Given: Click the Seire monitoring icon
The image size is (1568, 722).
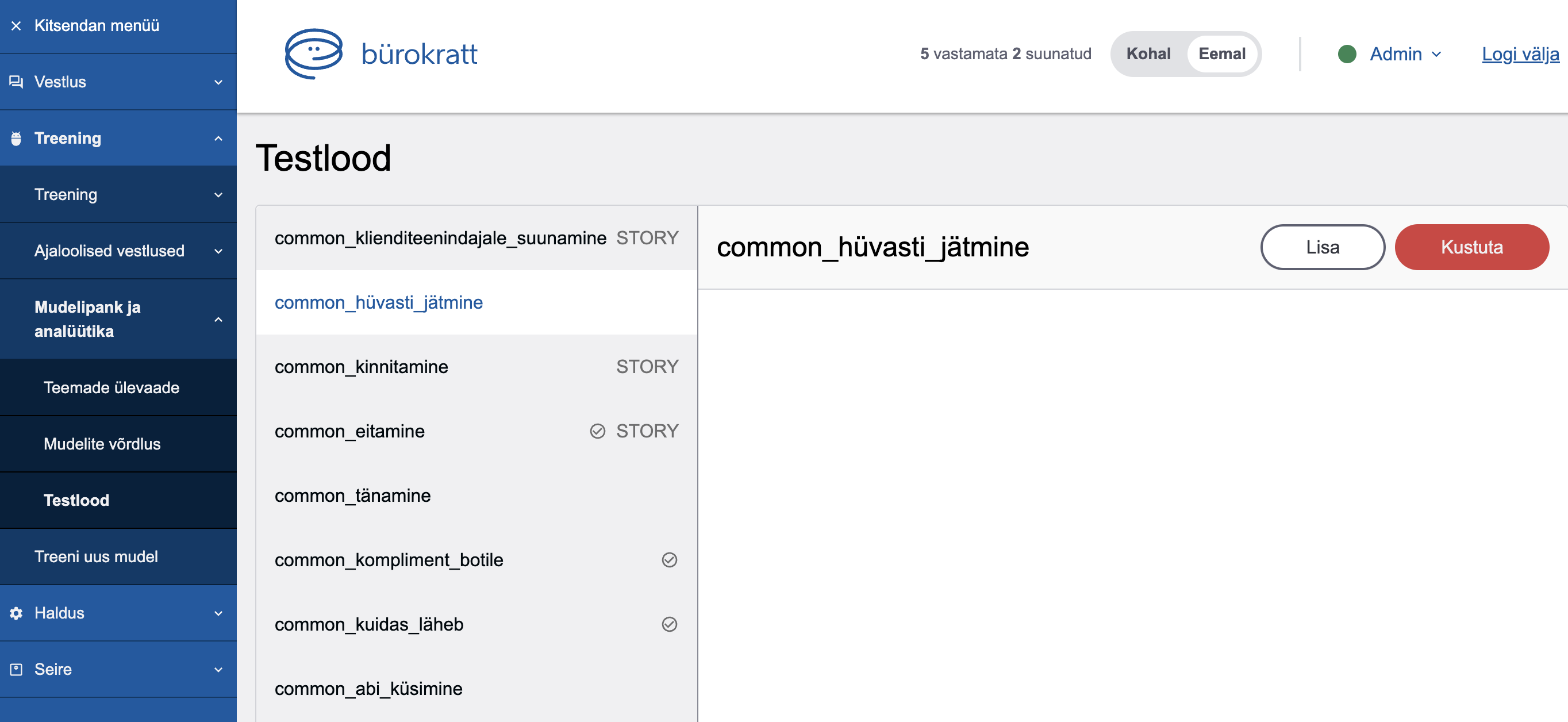Looking at the screenshot, I should [x=17, y=669].
